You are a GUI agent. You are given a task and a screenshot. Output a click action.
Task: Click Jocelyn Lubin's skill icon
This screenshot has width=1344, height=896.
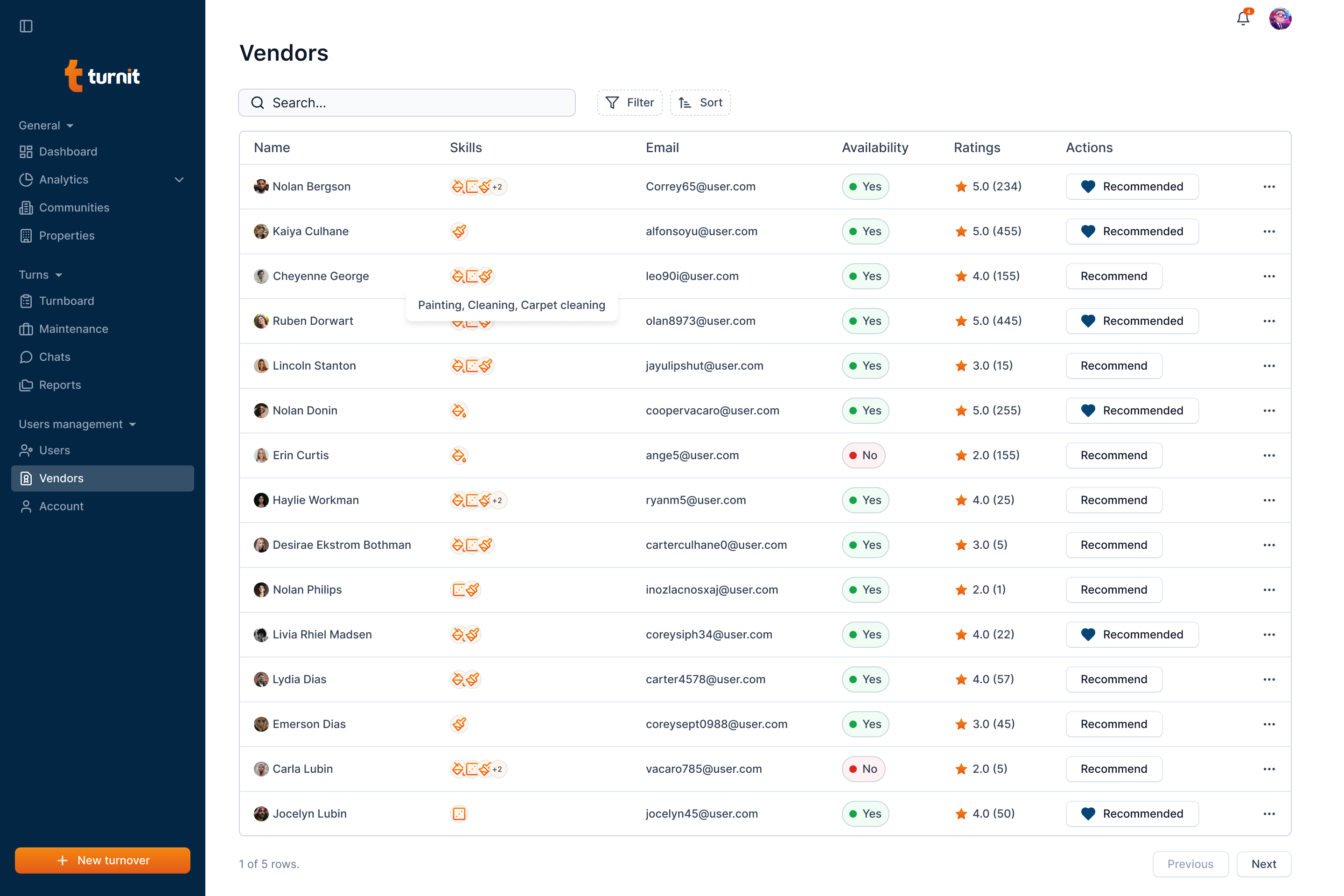(x=459, y=814)
